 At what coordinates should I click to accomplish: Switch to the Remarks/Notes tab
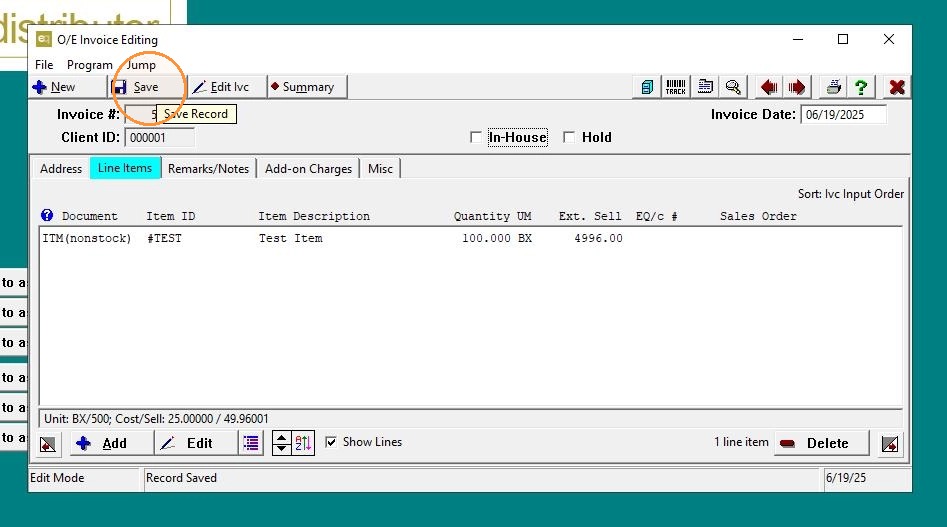tap(208, 168)
